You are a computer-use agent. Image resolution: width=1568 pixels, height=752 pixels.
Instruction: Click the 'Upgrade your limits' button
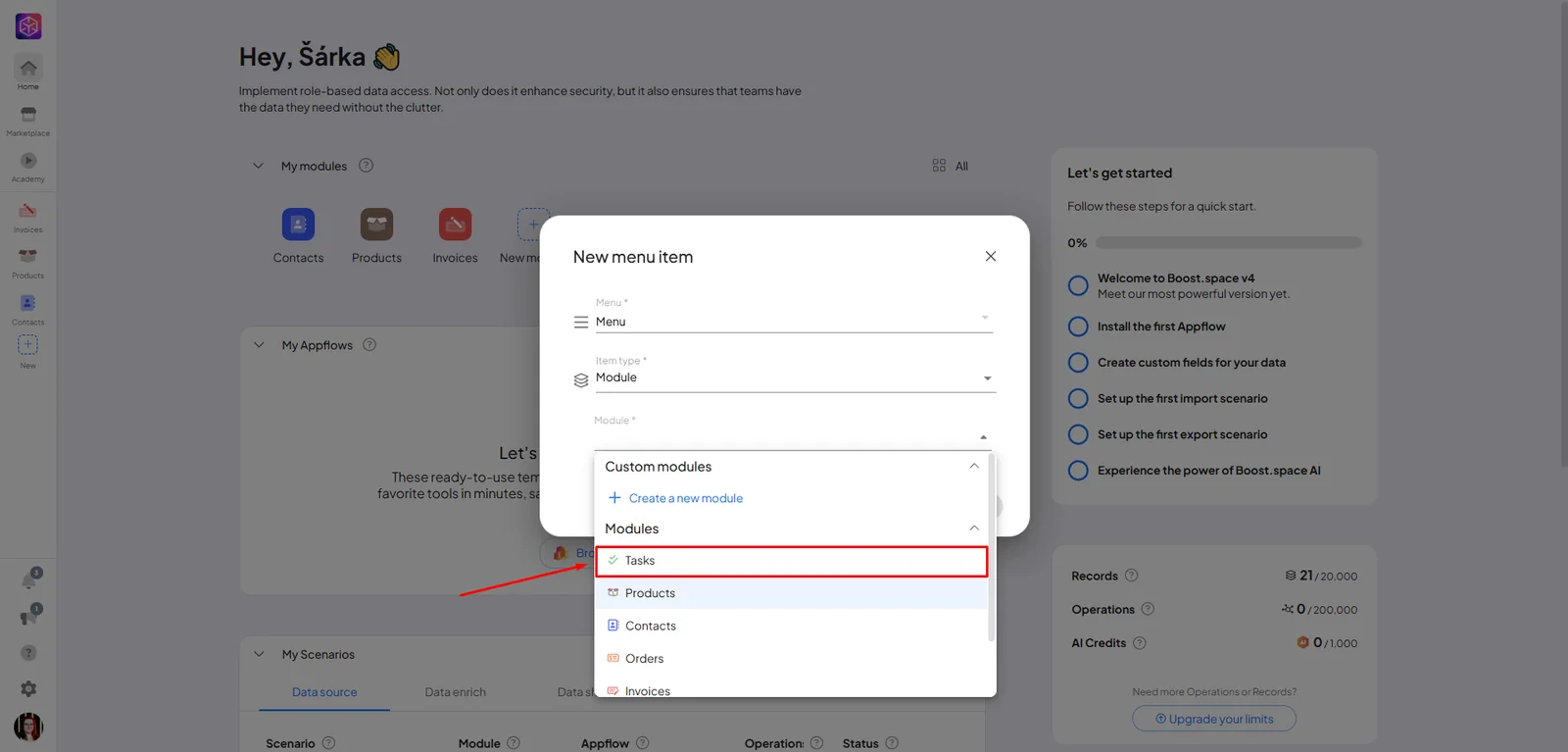tap(1214, 719)
